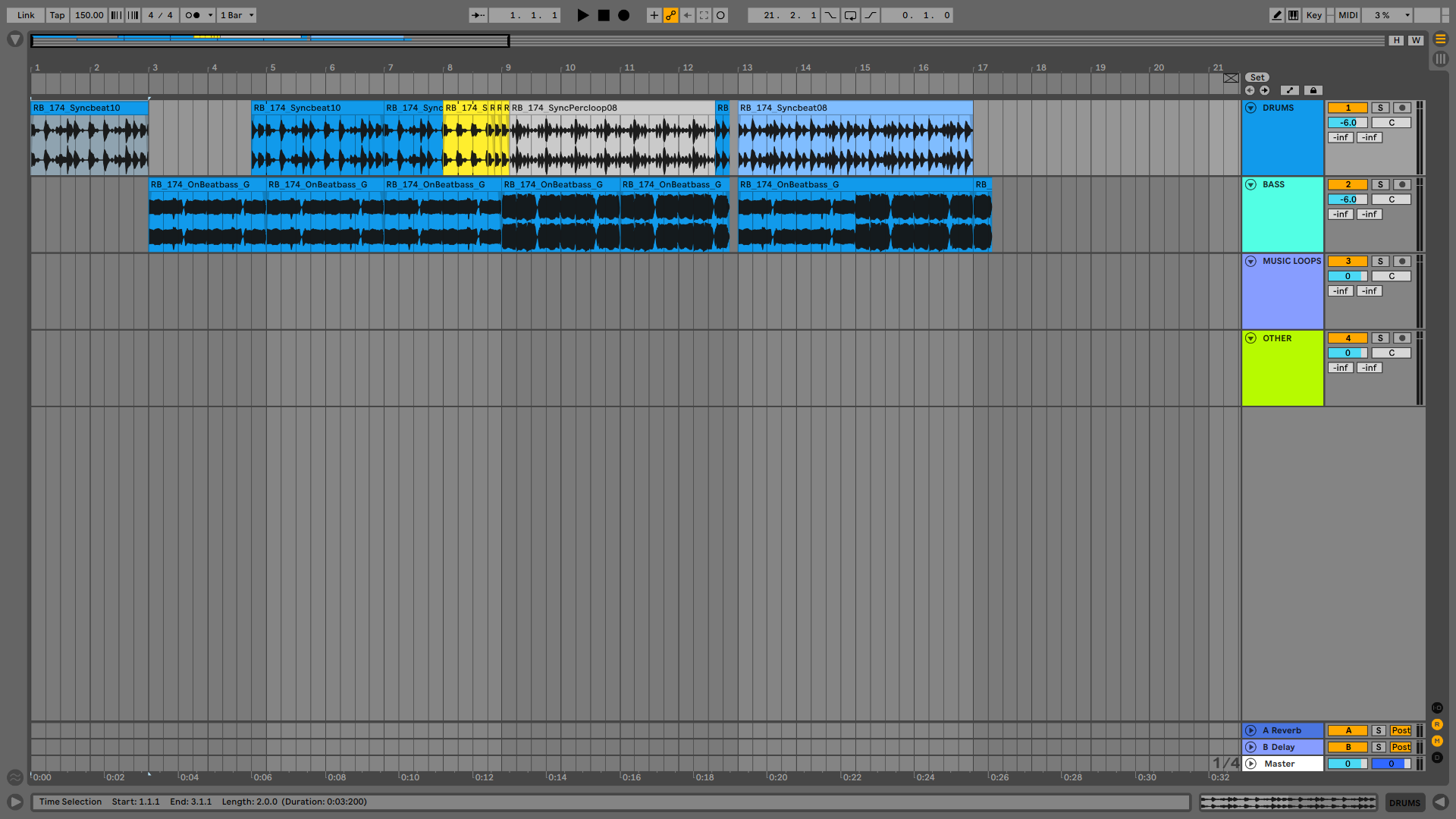This screenshot has height=819, width=1456.
Task: Solo the BASS track
Action: [x=1380, y=184]
